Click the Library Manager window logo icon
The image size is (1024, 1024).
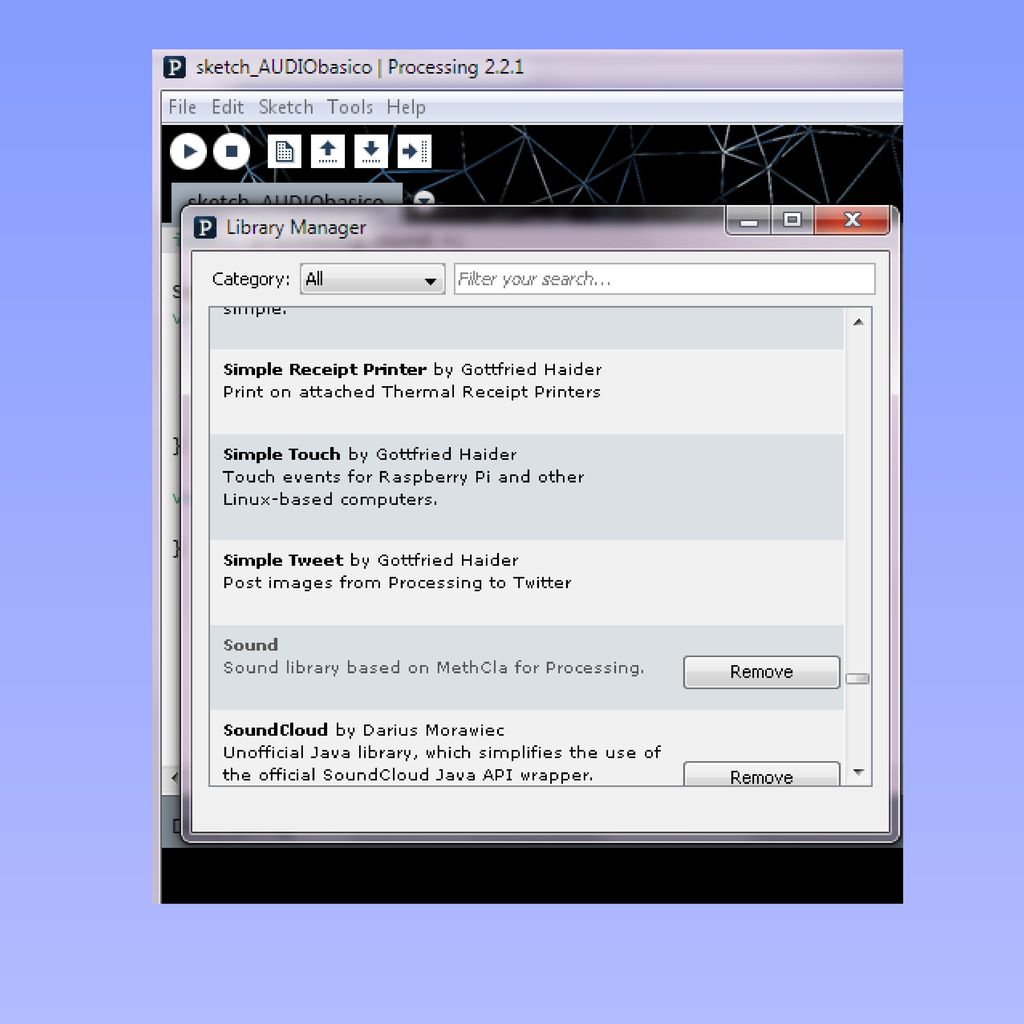pyautogui.click(x=204, y=227)
